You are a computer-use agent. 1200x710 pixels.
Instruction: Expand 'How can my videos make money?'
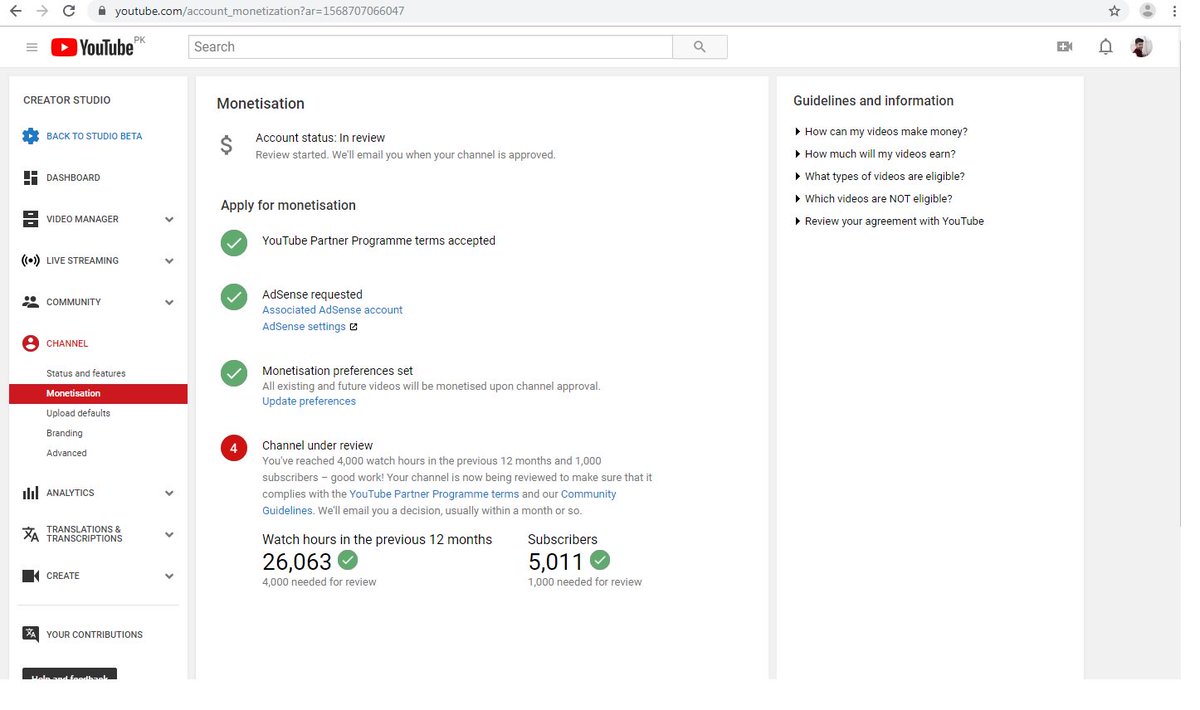[881, 132]
